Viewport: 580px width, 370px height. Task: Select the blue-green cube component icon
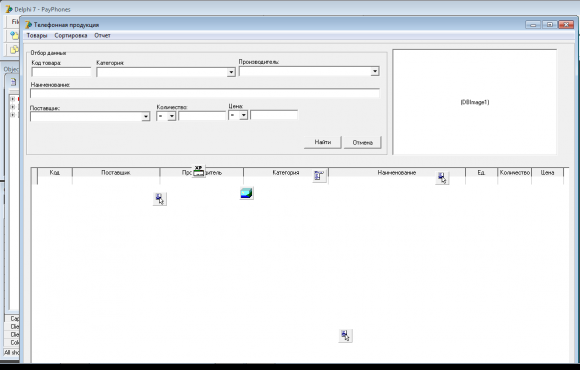pyautogui.click(x=246, y=193)
